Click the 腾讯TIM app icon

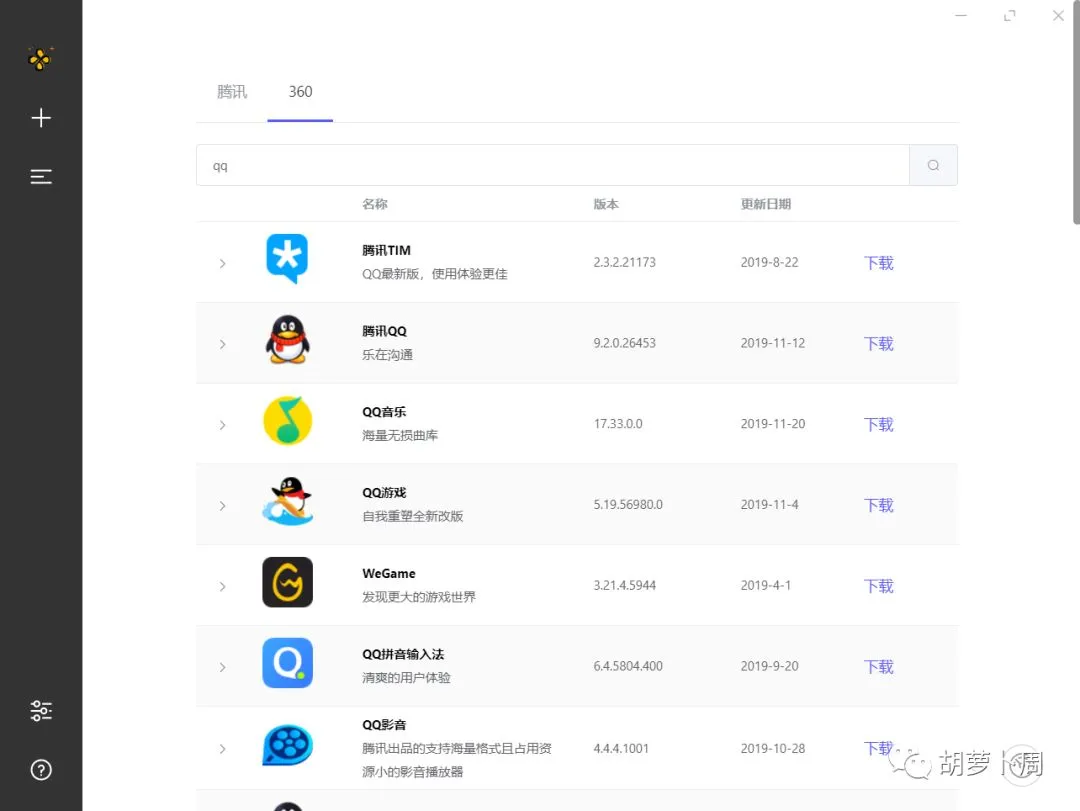tap(287, 259)
